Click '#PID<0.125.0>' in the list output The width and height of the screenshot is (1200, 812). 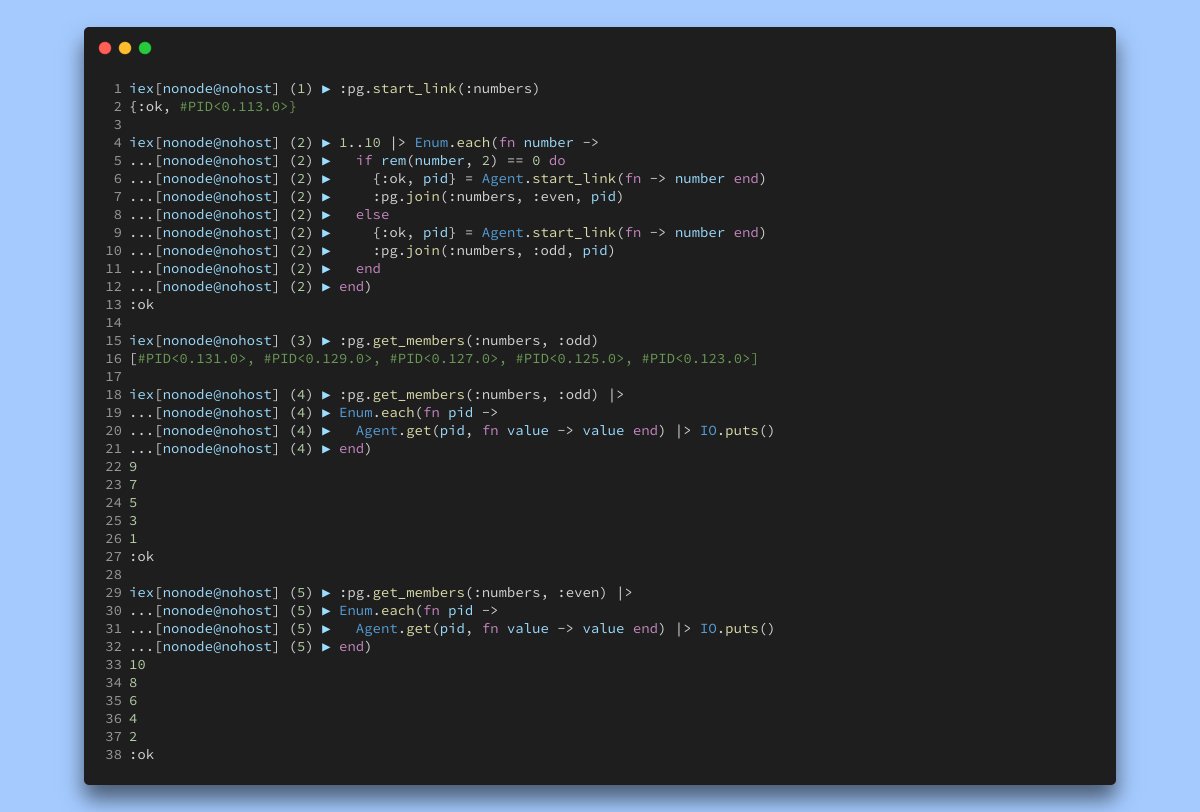point(570,358)
